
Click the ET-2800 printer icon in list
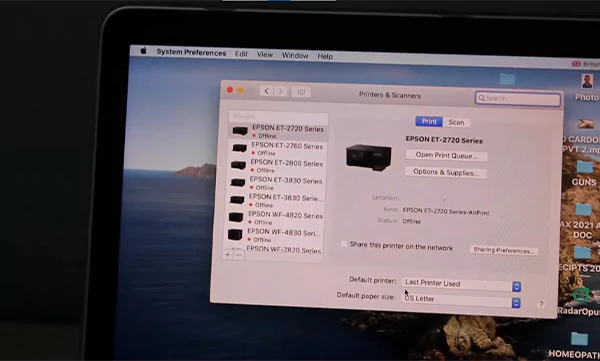click(238, 165)
